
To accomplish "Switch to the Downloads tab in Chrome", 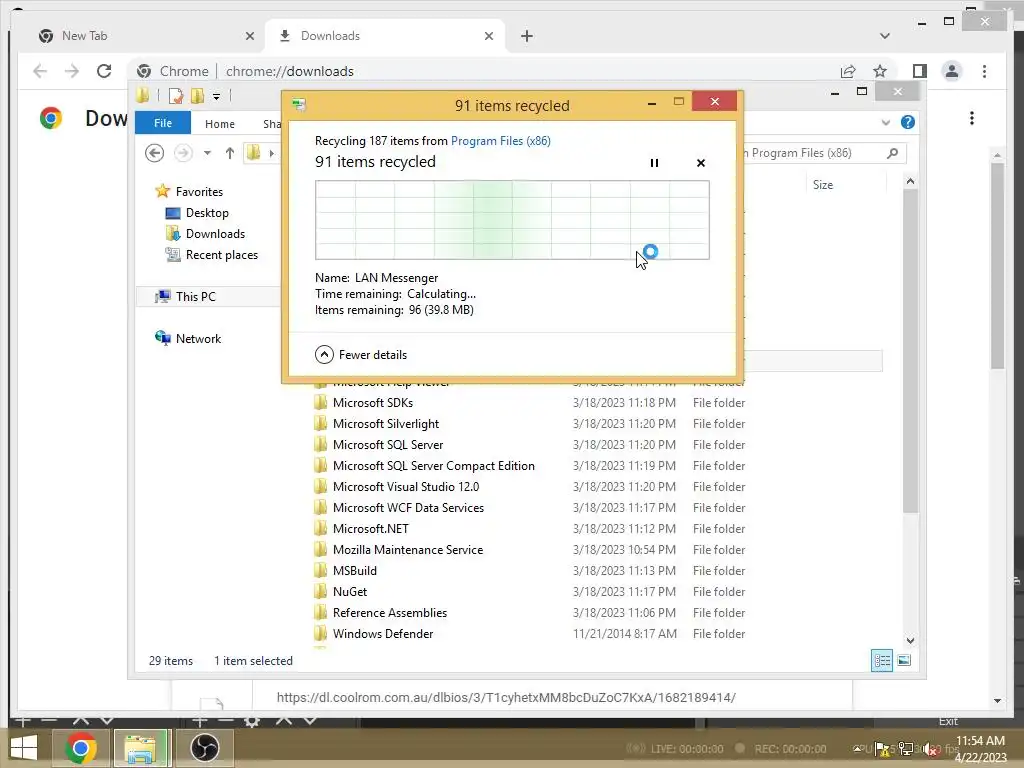I will (385, 36).
